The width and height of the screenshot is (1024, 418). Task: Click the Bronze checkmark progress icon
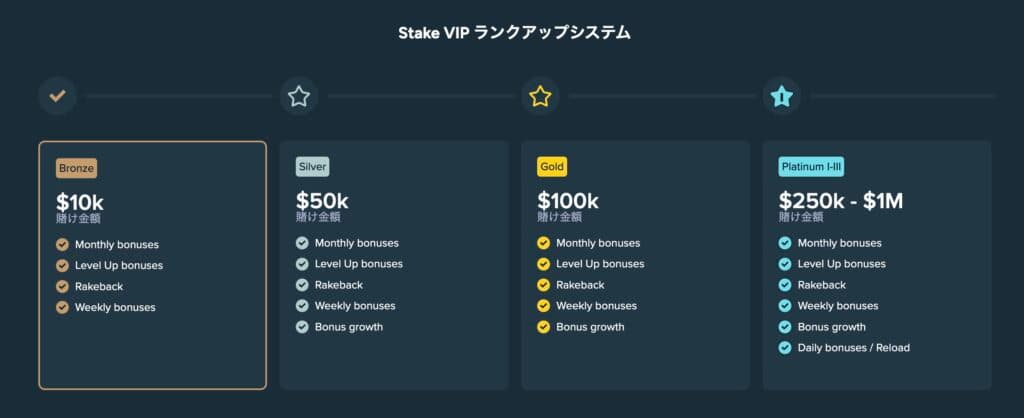pos(57,96)
